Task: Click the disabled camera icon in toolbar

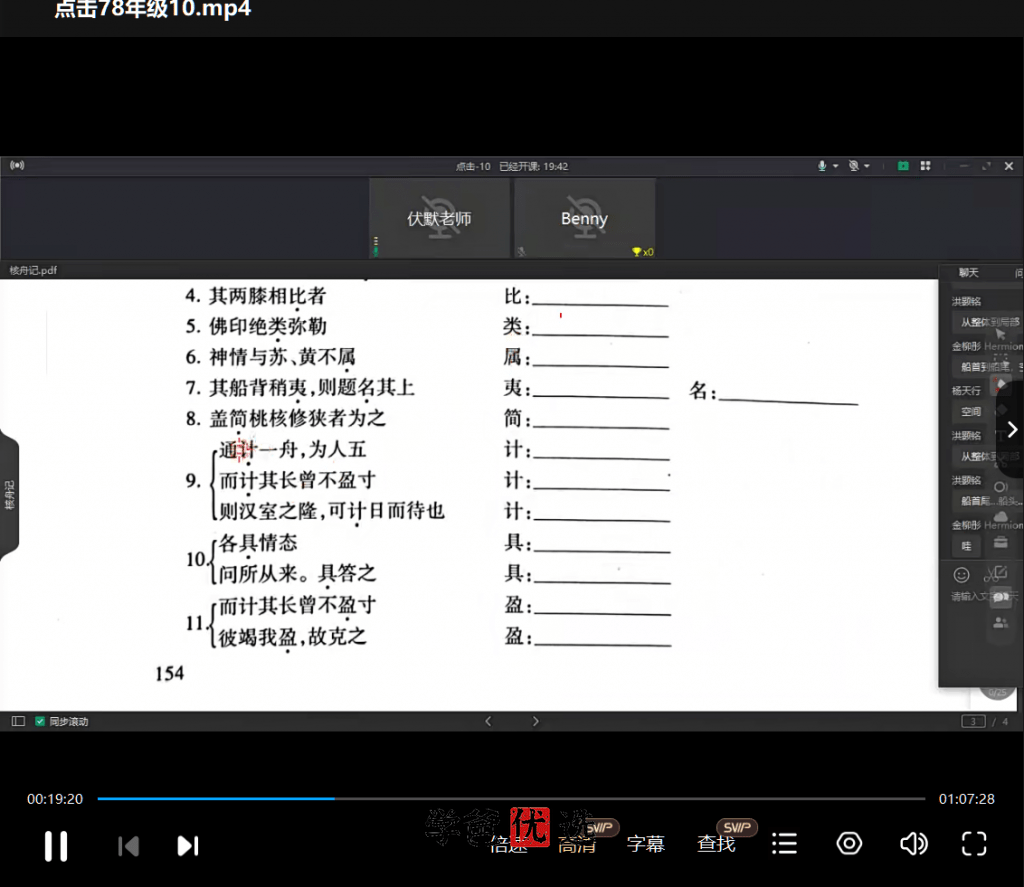Action: (854, 166)
